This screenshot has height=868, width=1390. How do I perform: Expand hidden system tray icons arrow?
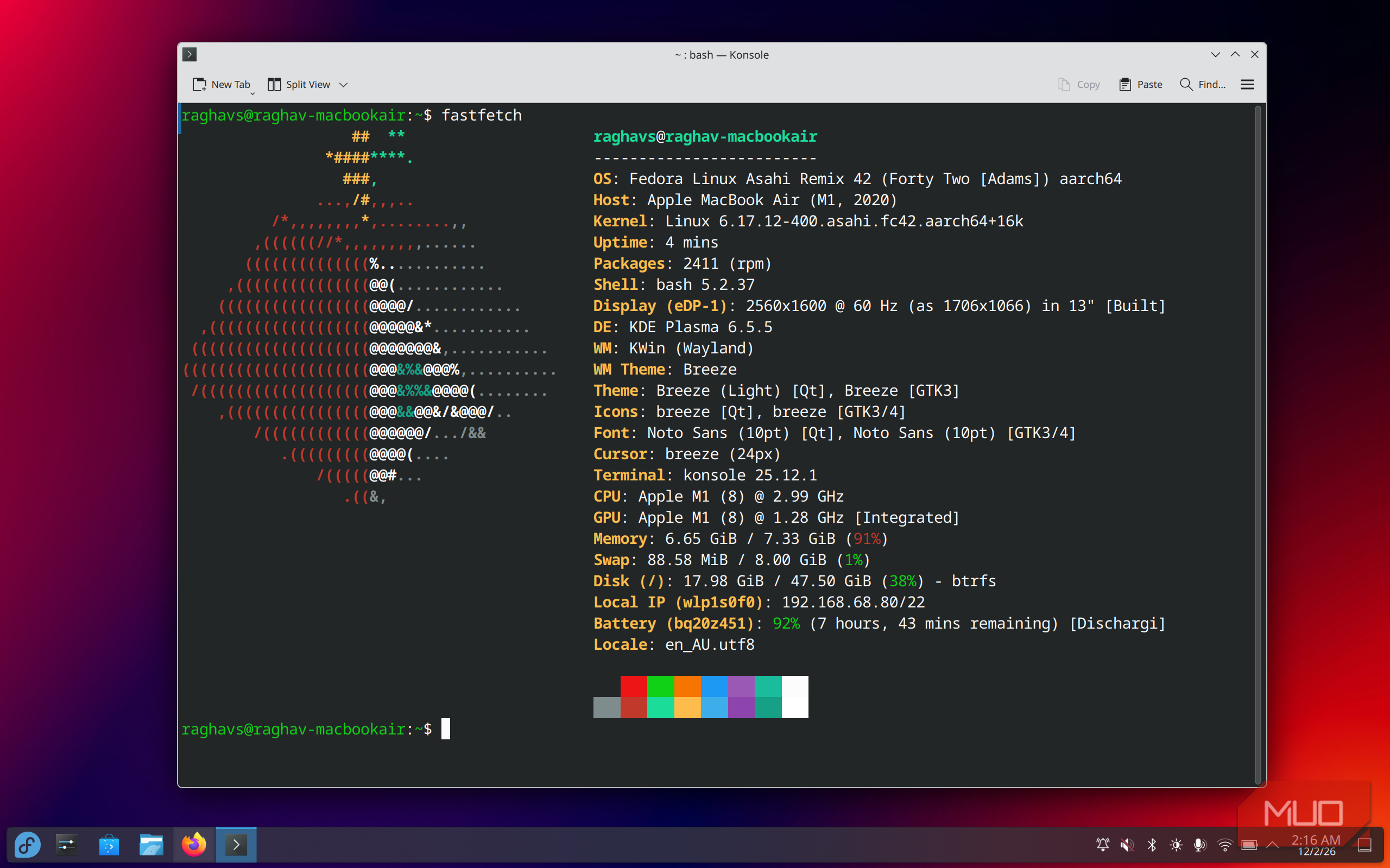point(1272,845)
